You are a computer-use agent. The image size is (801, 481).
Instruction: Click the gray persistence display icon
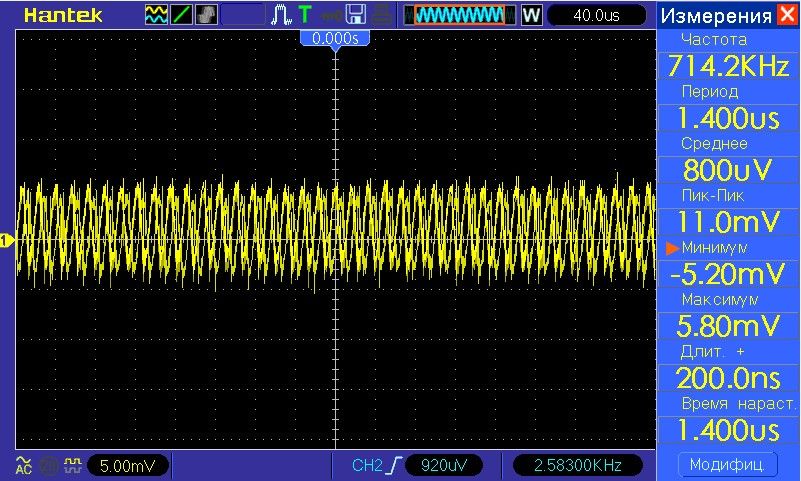coord(206,15)
